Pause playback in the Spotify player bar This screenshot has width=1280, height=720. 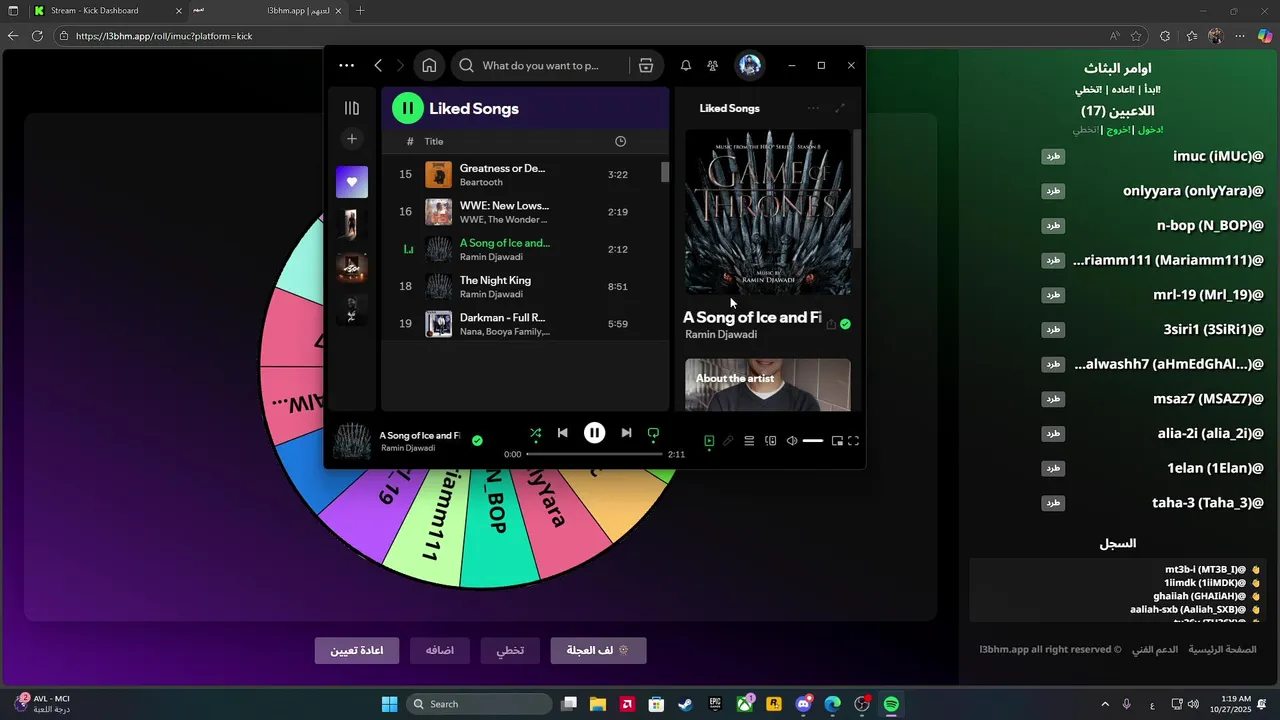(594, 433)
